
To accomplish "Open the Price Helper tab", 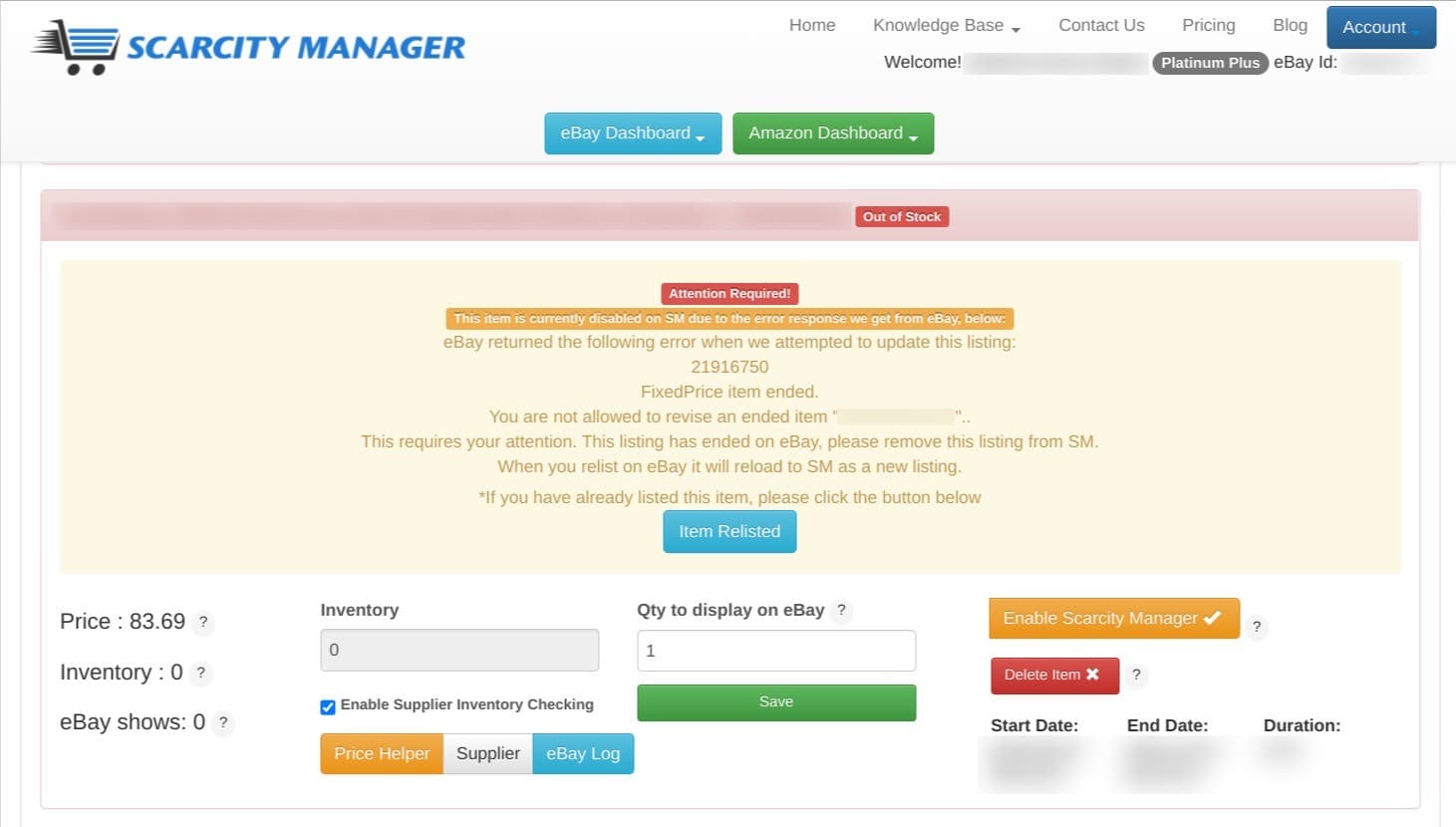I will click(382, 753).
